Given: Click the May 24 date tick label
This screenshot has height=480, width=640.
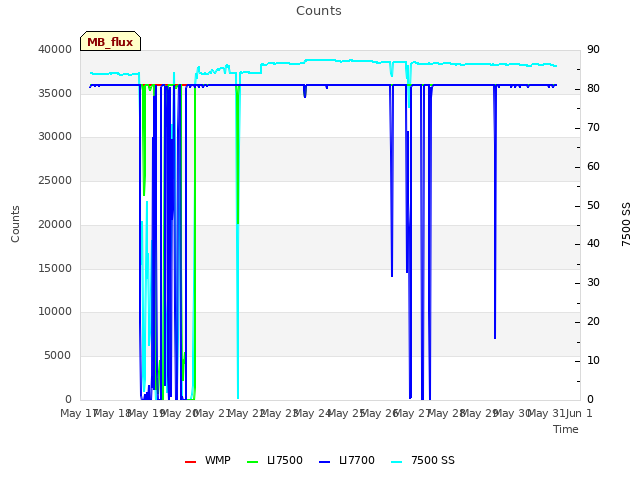Looking at the screenshot, I should [312, 413].
